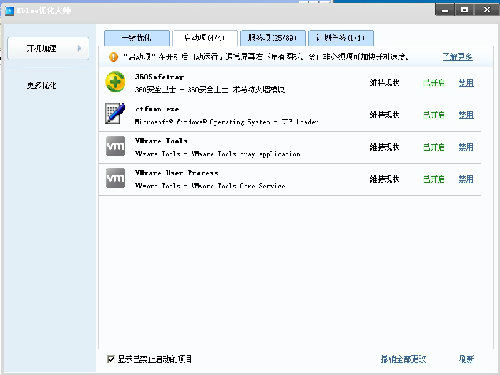Click the 360安全卫士 description under 360Safetray
Viewport: 500px width, 375px height.
tap(210, 90)
